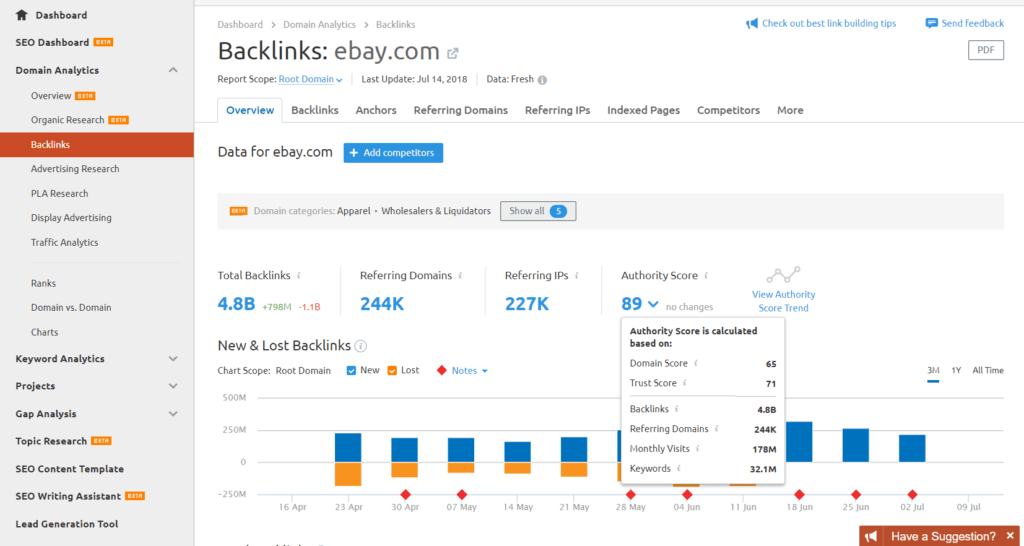The width and height of the screenshot is (1024, 546).
Task: Click the 18 Jun new backlinks blue bar
Action: pos(799,442)
